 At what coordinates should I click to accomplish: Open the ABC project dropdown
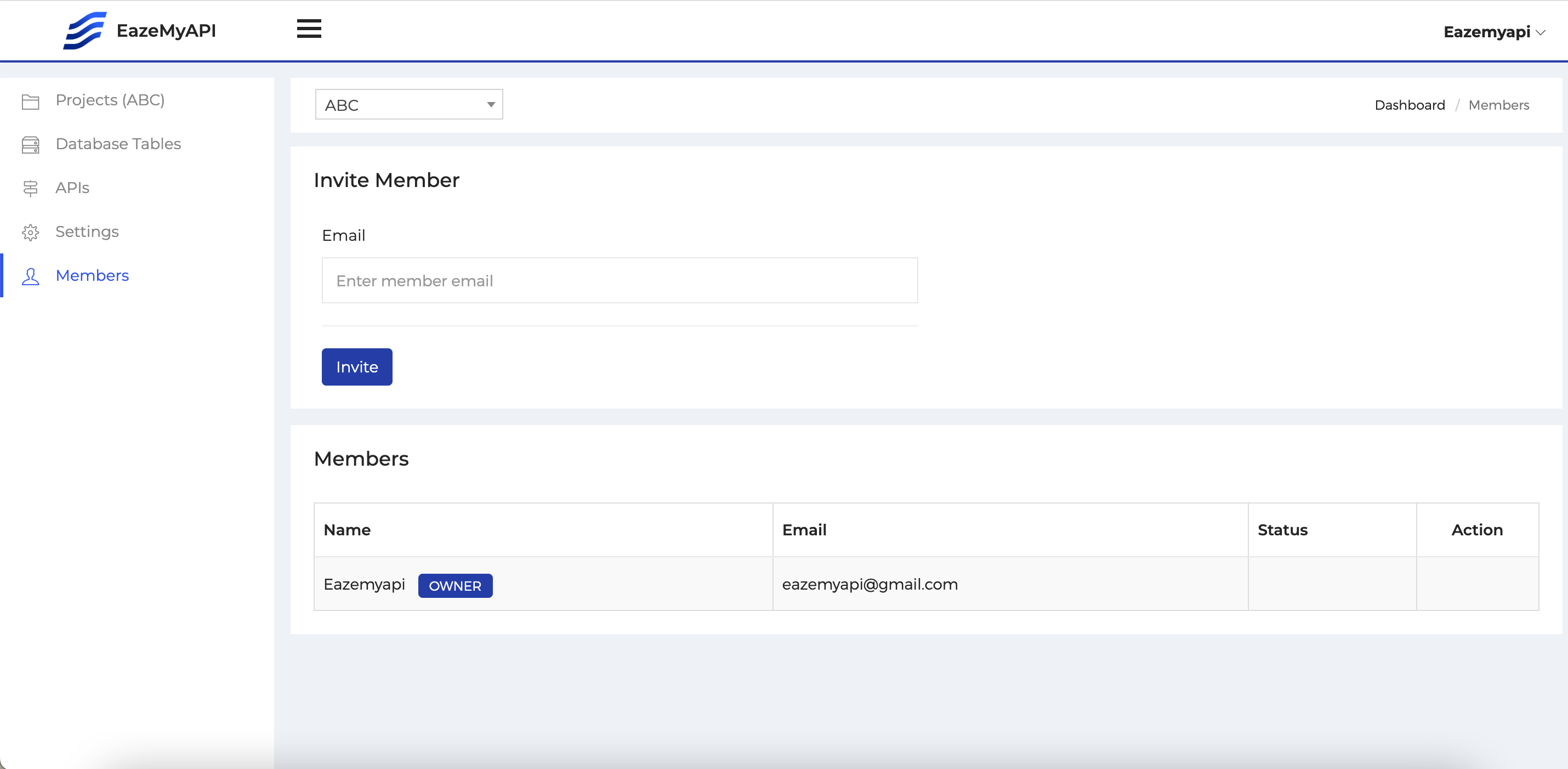pyautogui.click(x=408, y=104)
